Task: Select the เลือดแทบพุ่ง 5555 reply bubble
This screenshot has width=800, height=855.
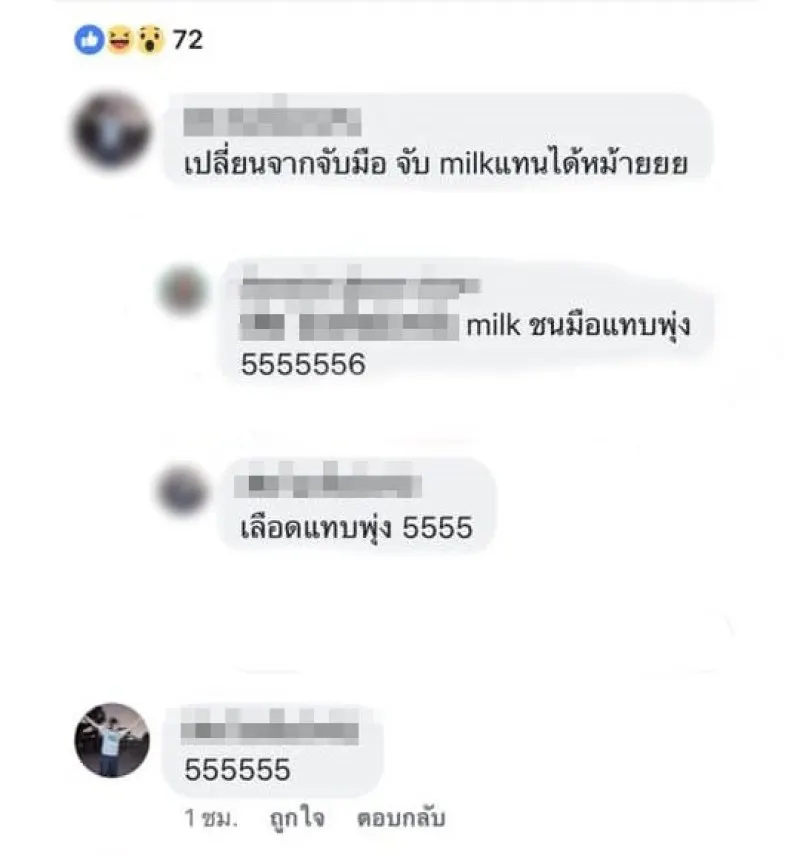Action: (357, 505)
